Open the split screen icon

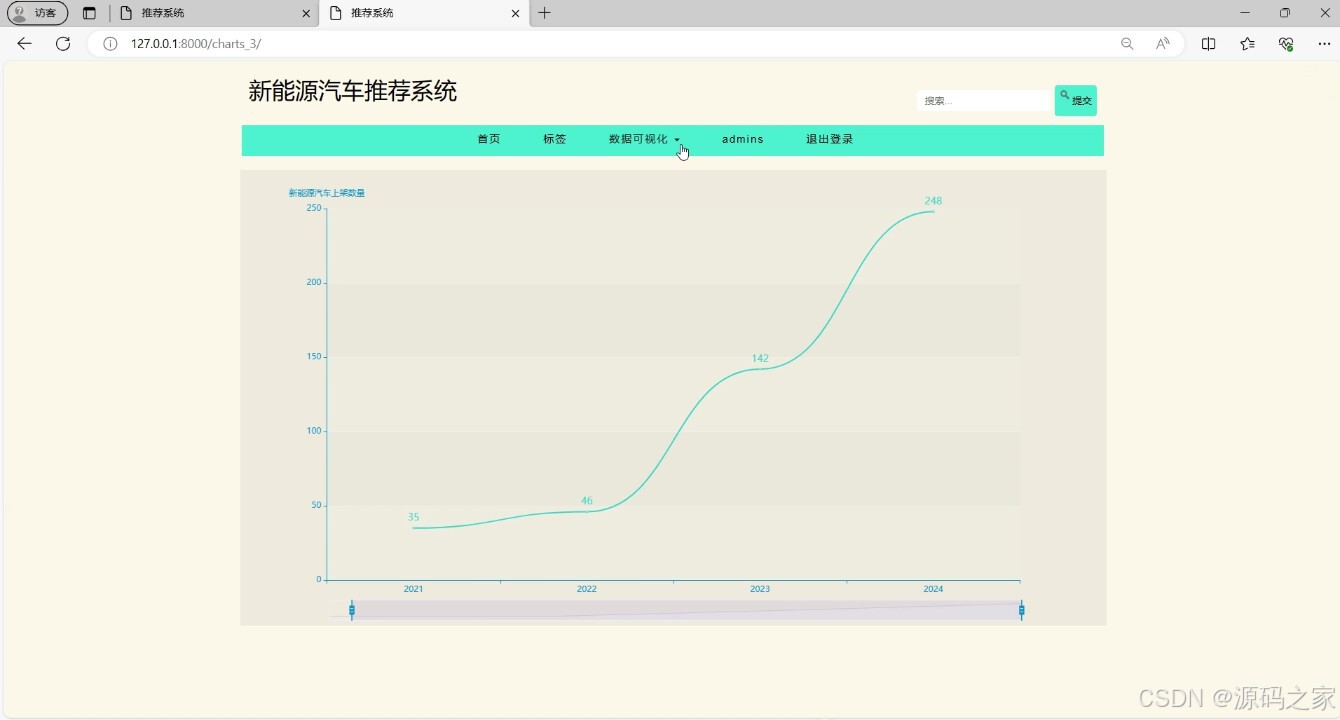point(1208,44)
